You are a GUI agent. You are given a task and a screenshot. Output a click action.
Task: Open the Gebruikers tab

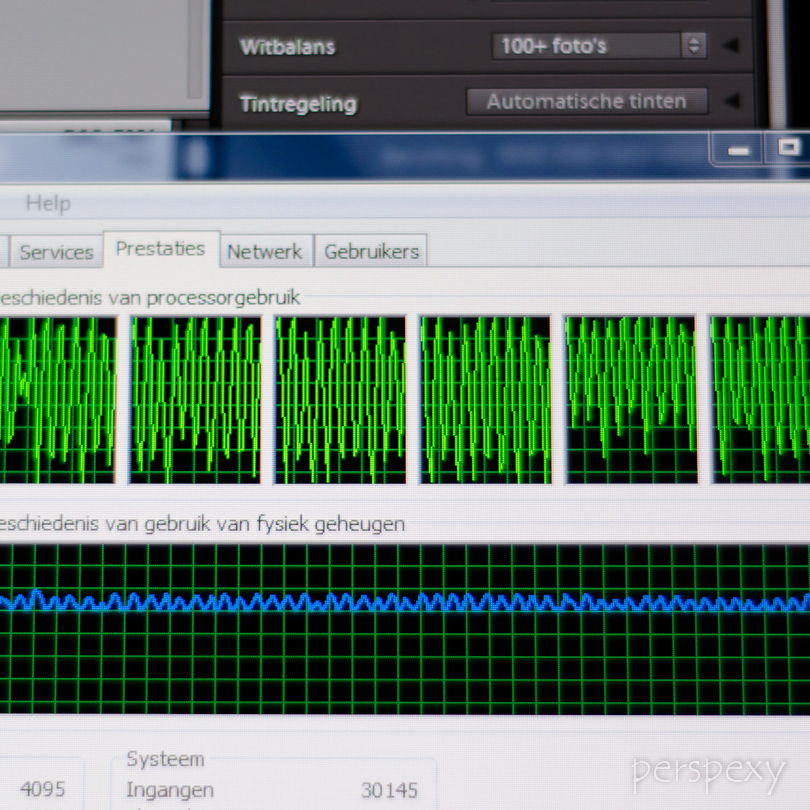[371, 252]
